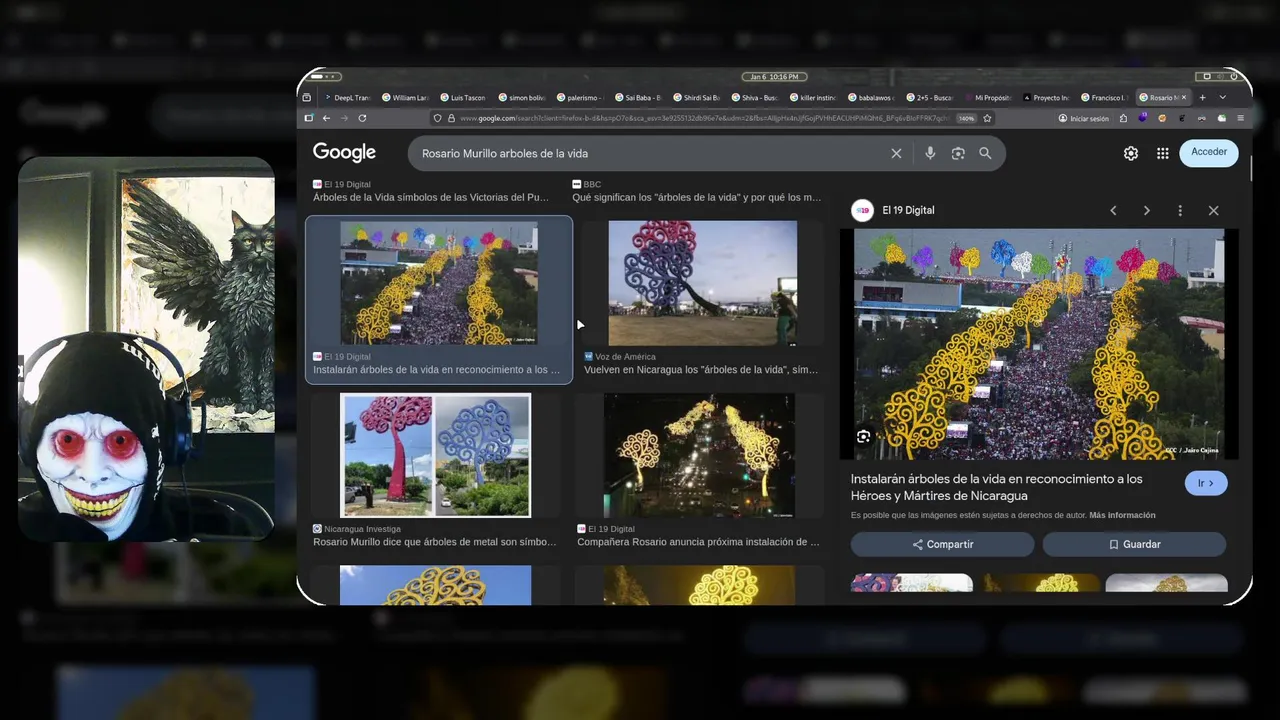The image size is (1280, 720).
Task: Switch to the Luis Tascon tab
Action: pyautogui.click(x=463, y=98)
